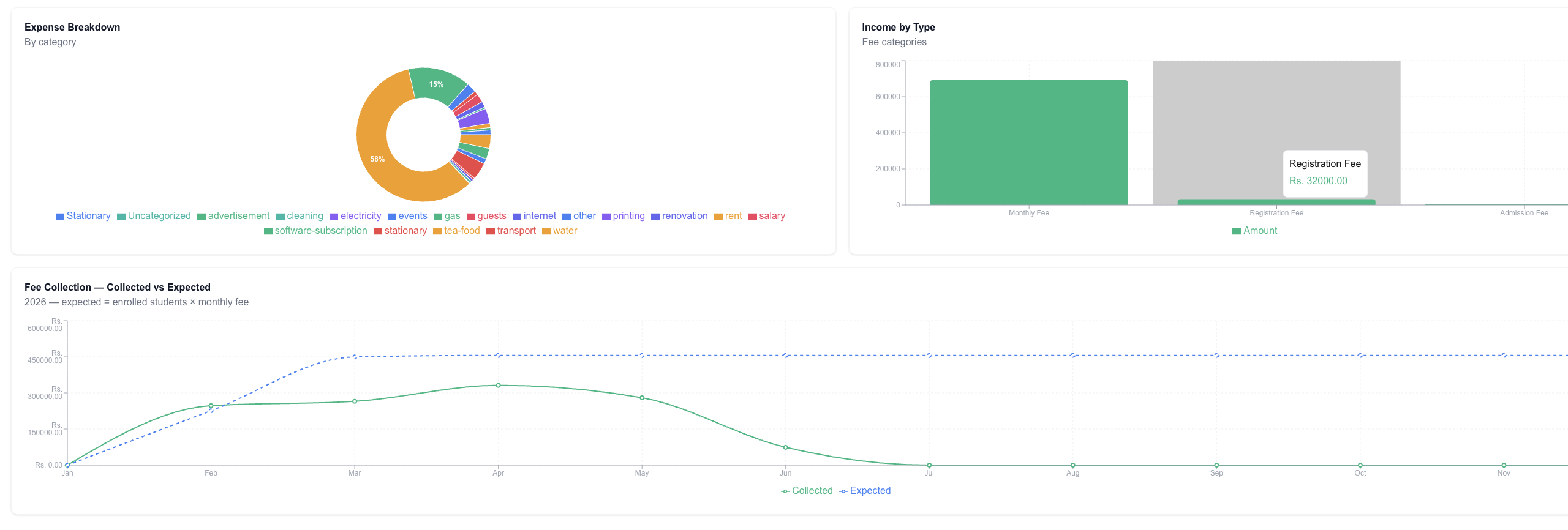Viewport: 1568px width, 530px height.
Task: Click the Rs. 450000.00 y-axis label
Action: 45,357
